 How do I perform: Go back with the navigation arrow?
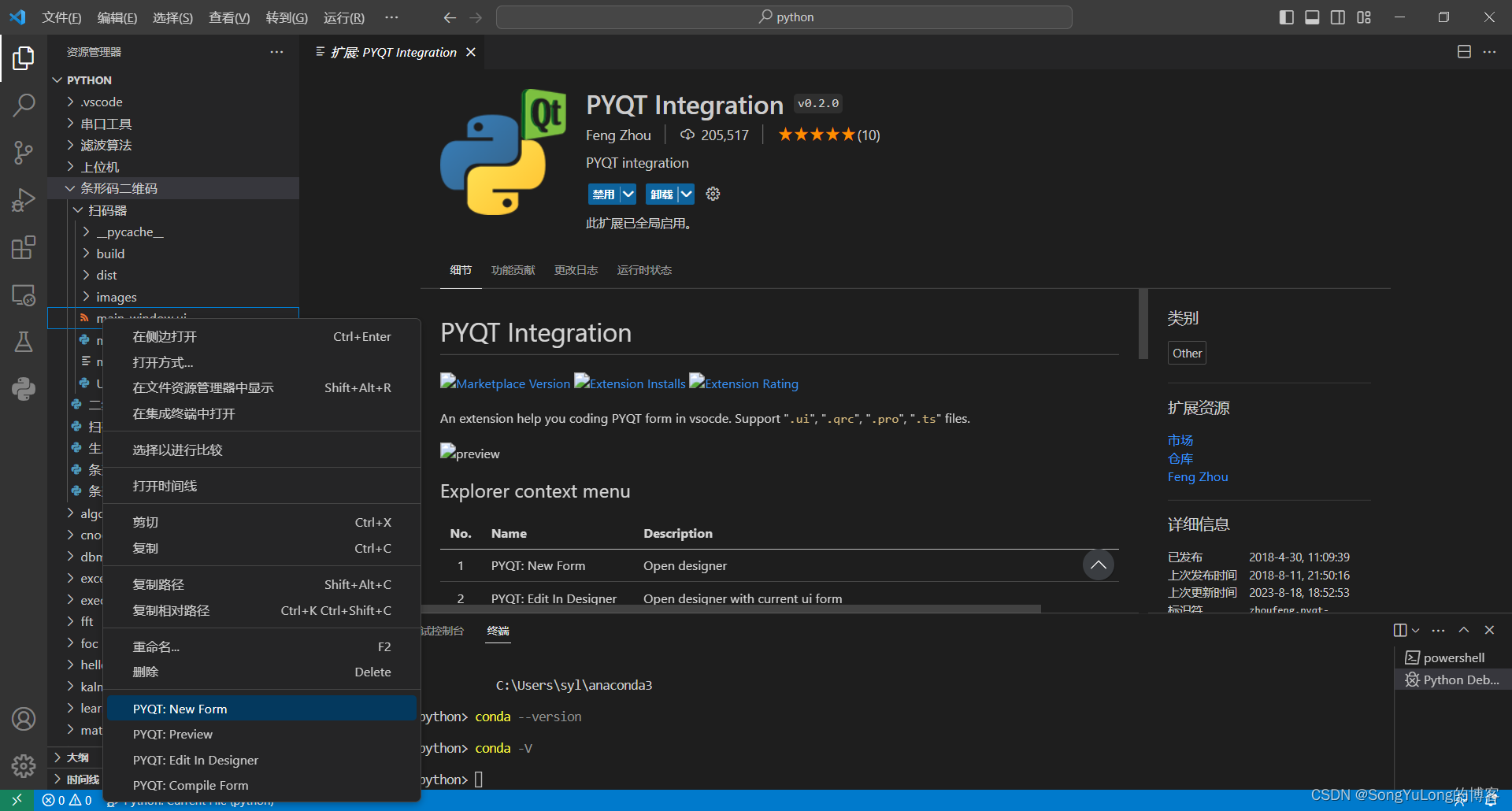click(450, 17)
